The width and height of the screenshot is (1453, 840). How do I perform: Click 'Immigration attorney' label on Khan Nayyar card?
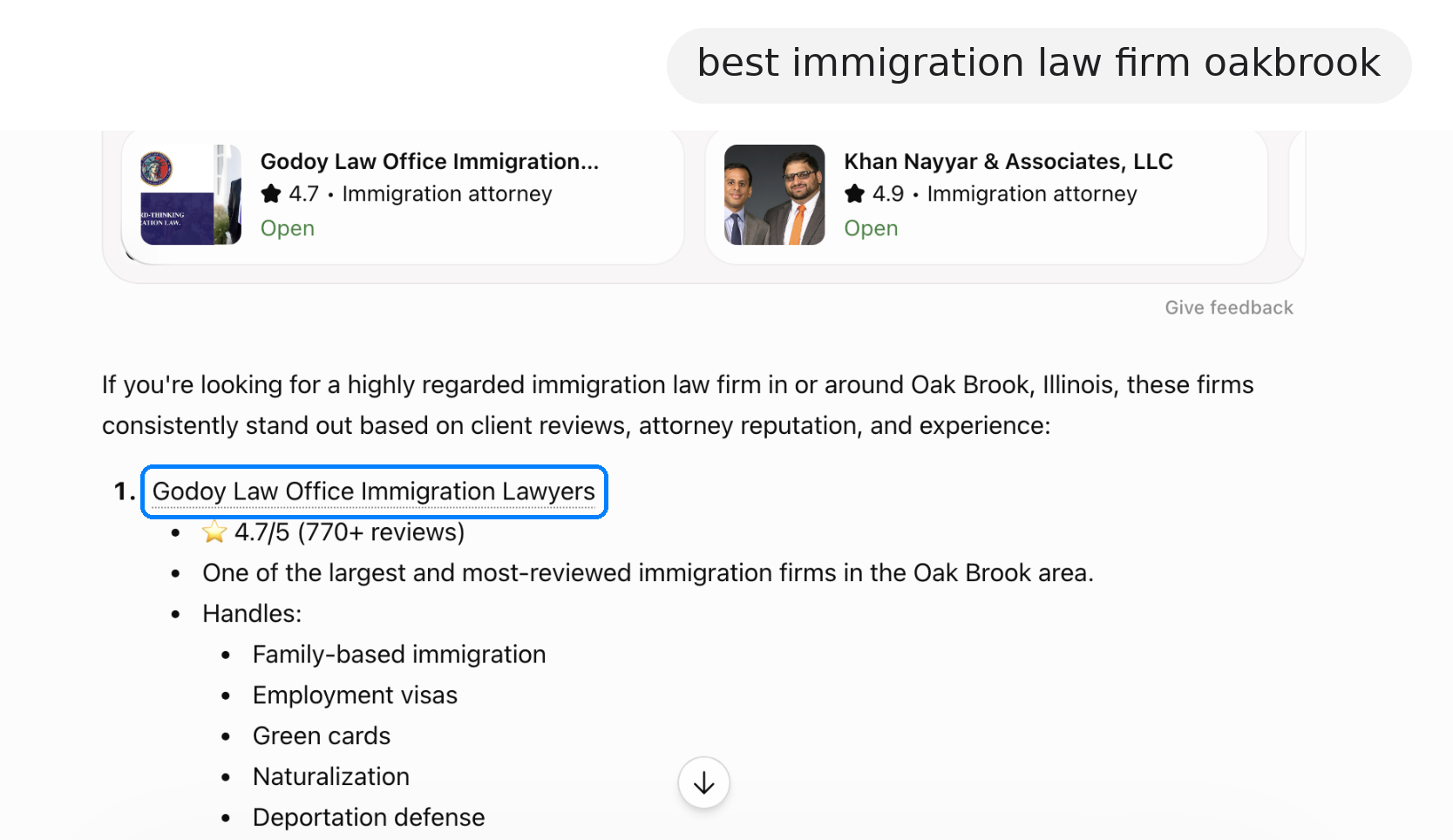pos(1032,193)
